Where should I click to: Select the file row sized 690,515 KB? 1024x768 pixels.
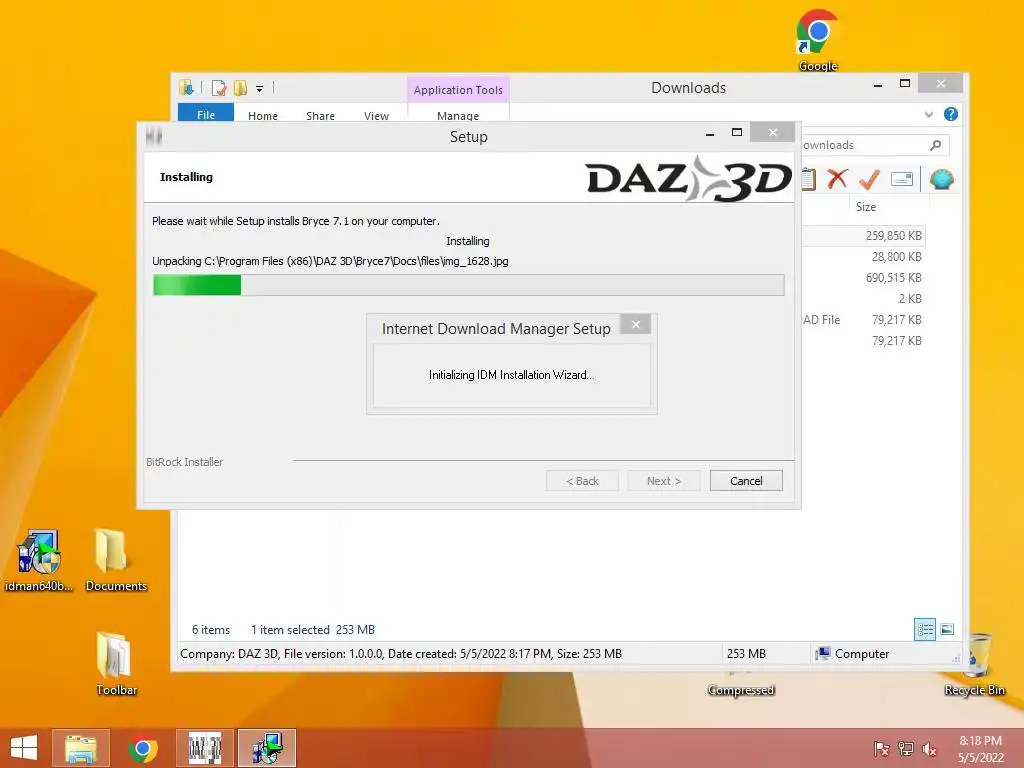tap(863, 278)
